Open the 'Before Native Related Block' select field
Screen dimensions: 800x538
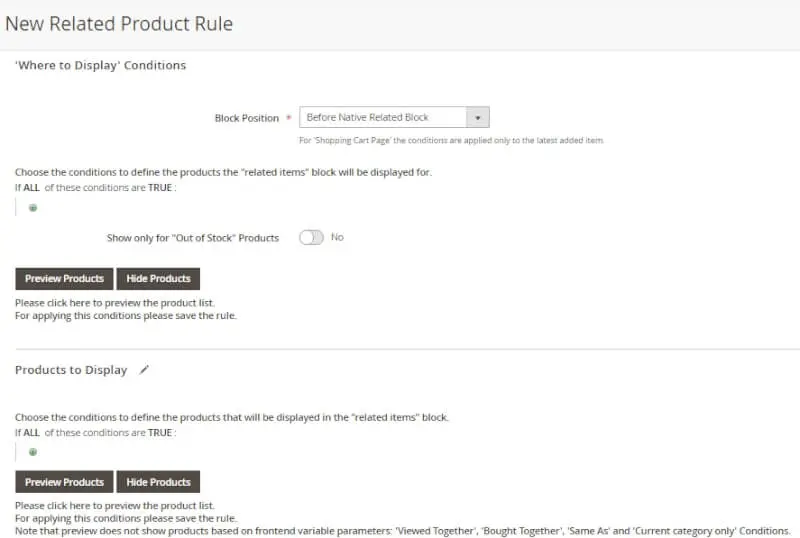click(394, 117)
